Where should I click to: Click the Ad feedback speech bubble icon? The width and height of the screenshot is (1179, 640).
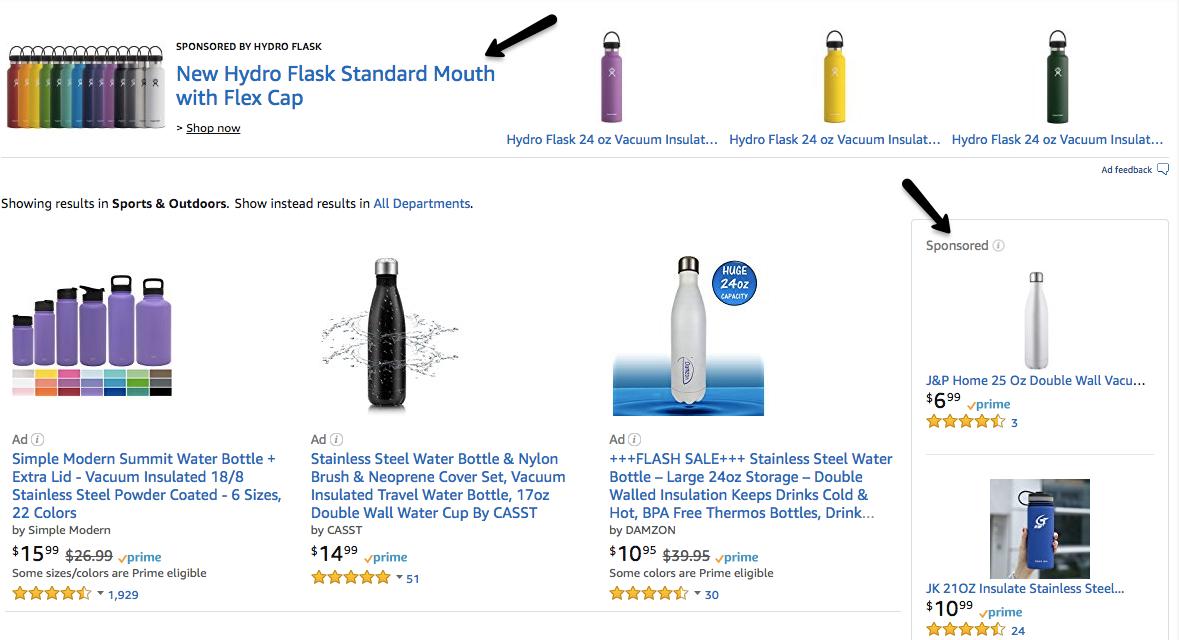(x=1162, y=170)
